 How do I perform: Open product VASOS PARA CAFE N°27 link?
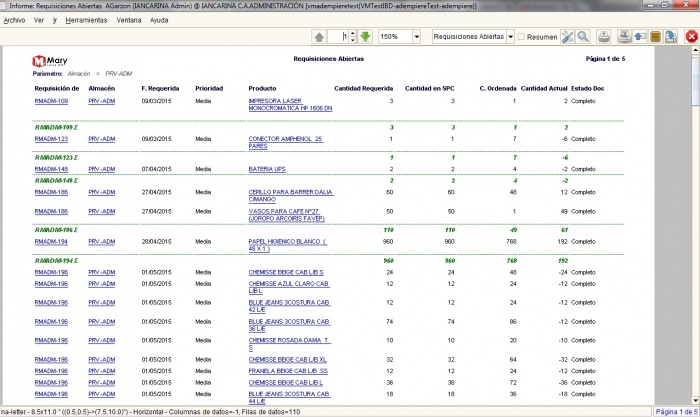tap(286, 215)
